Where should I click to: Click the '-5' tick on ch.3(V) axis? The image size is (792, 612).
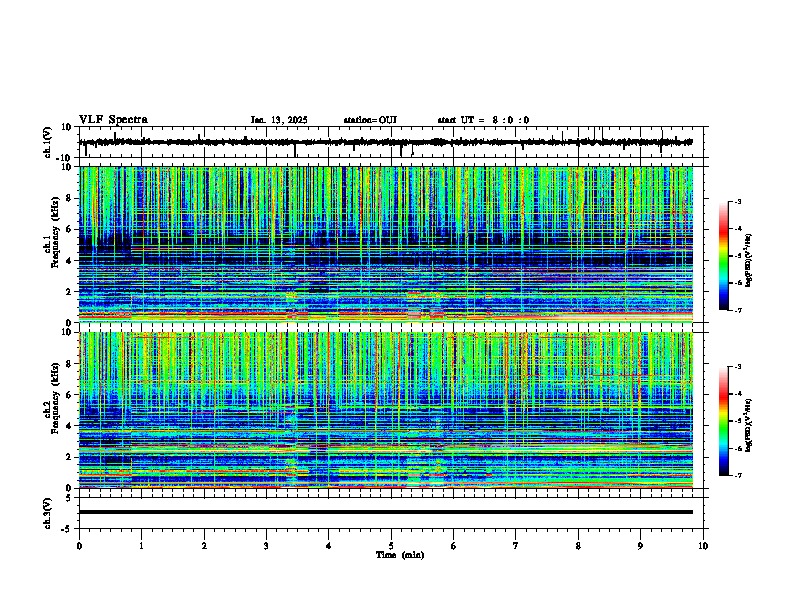68,529
